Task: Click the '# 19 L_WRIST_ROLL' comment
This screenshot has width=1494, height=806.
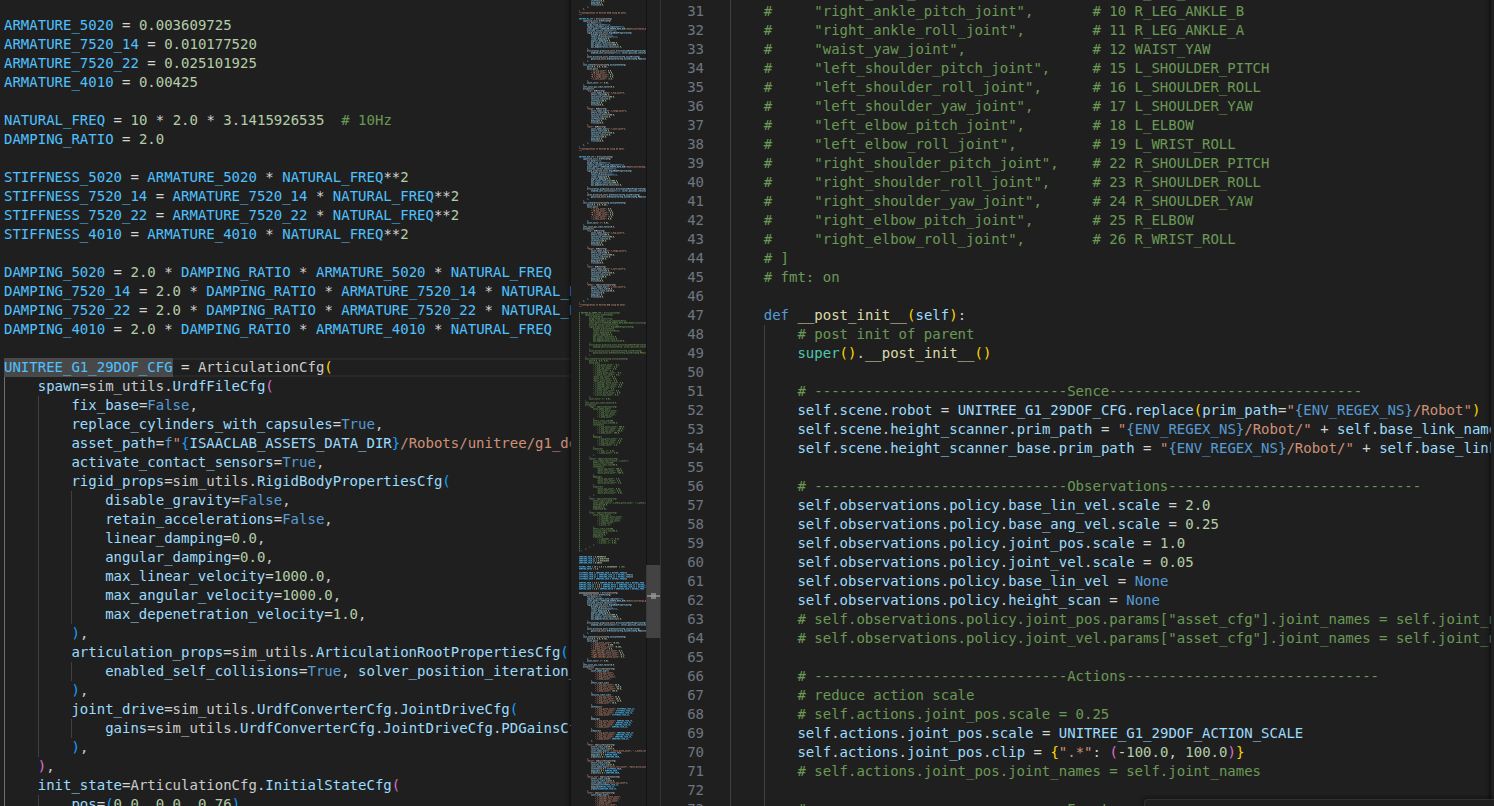Action: [1164, 144]
